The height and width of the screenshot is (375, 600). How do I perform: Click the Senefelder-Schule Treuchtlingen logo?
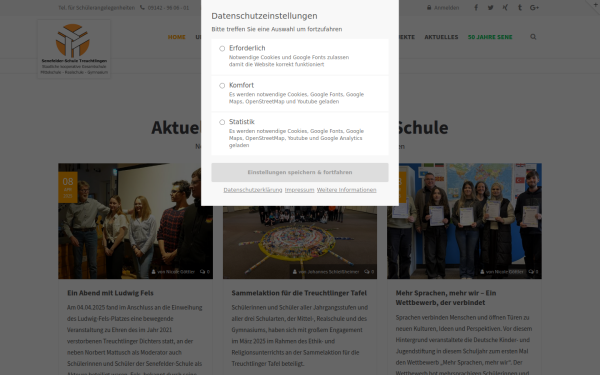click(x=74, y=49)
